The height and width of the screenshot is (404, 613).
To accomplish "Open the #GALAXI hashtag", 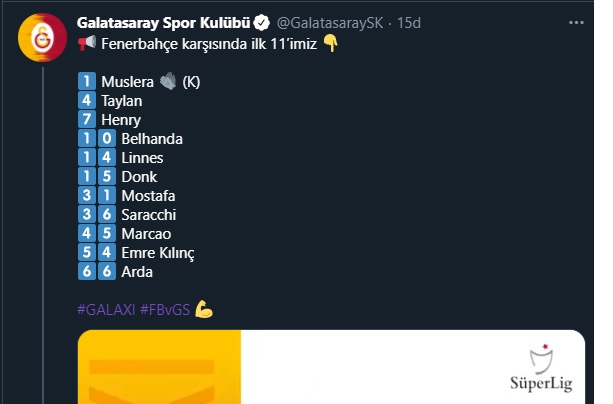I will [106, 310].
